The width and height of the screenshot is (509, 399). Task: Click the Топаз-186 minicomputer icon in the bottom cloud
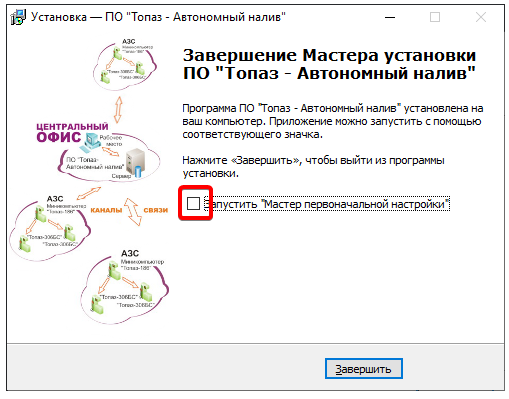pos(115,270)
